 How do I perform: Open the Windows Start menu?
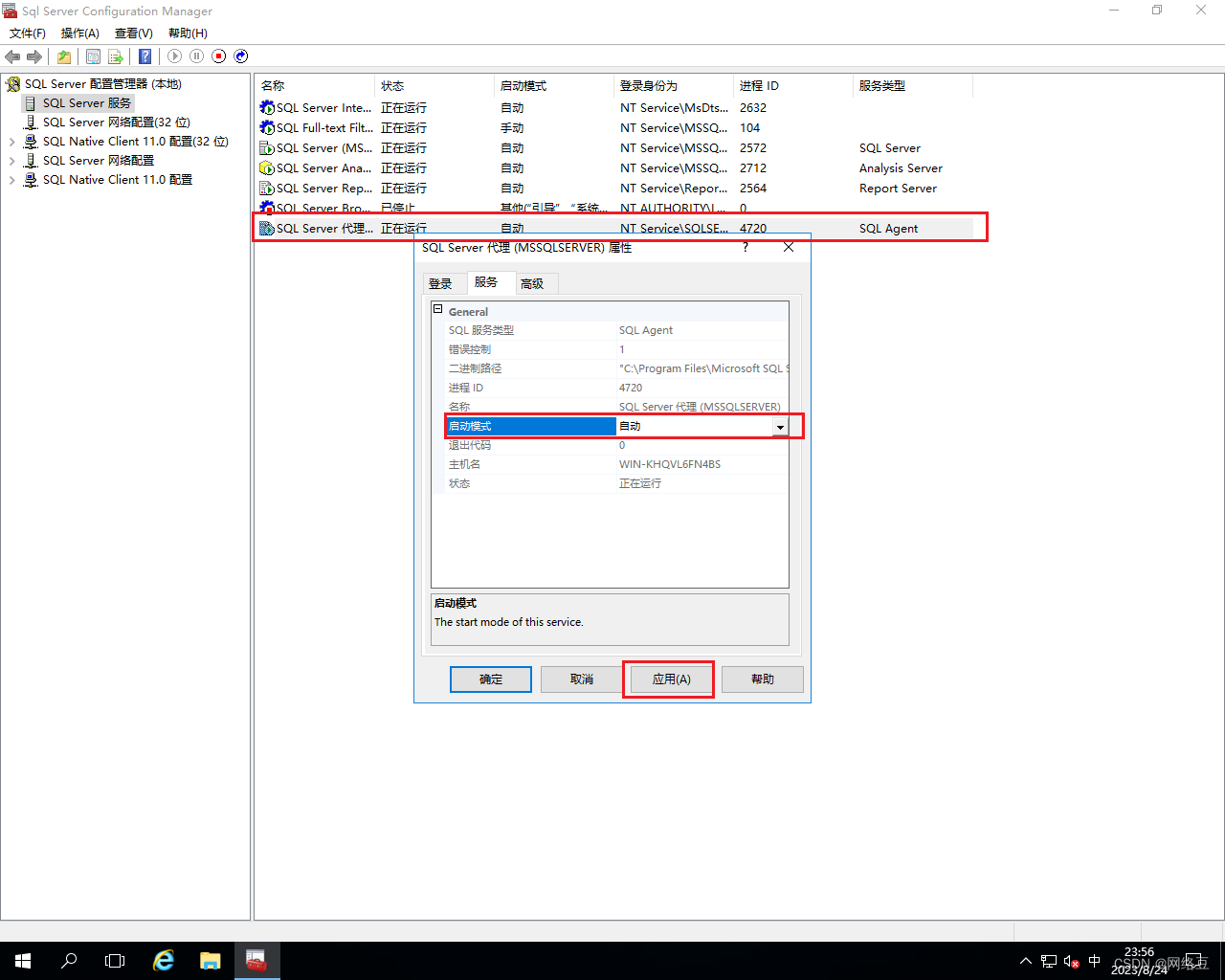(x=23, y=961)
